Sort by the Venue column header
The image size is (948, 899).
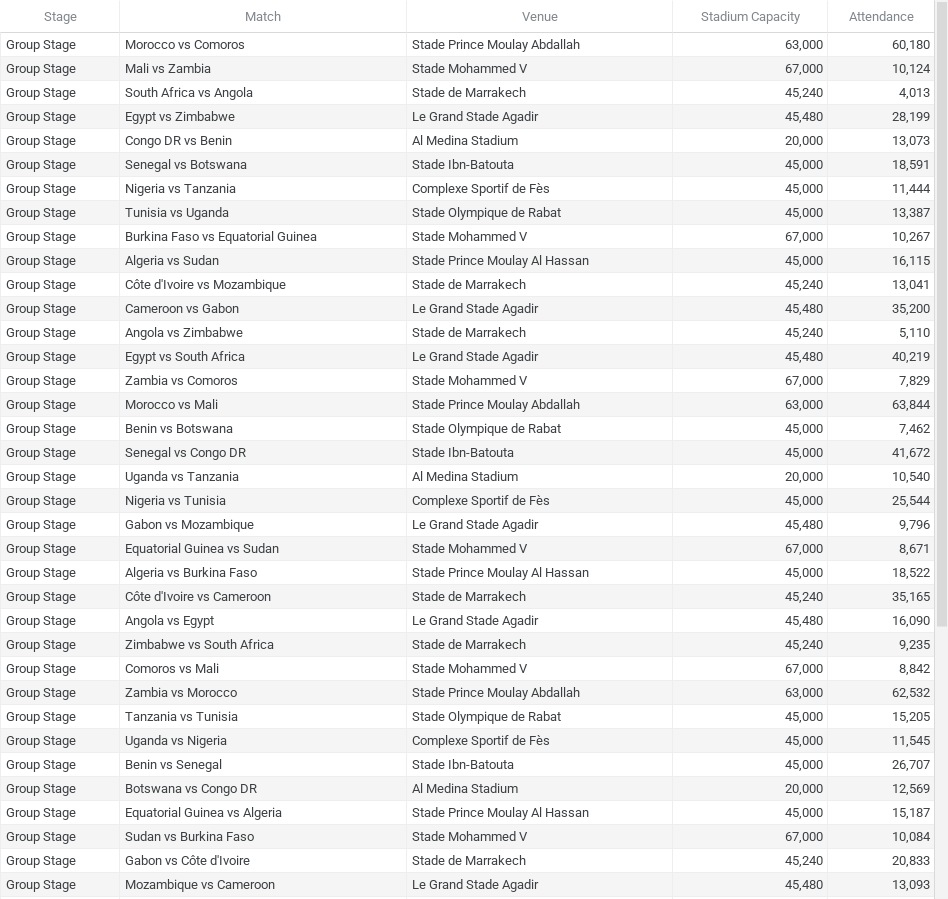pos(539,16)
